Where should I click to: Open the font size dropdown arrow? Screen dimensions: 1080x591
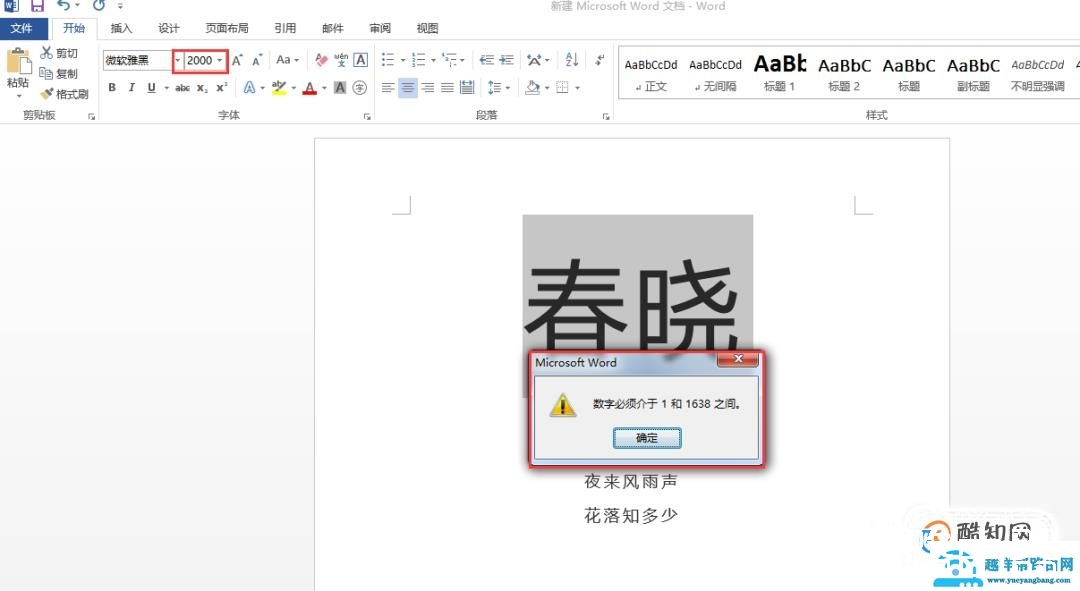pos(219,58)
